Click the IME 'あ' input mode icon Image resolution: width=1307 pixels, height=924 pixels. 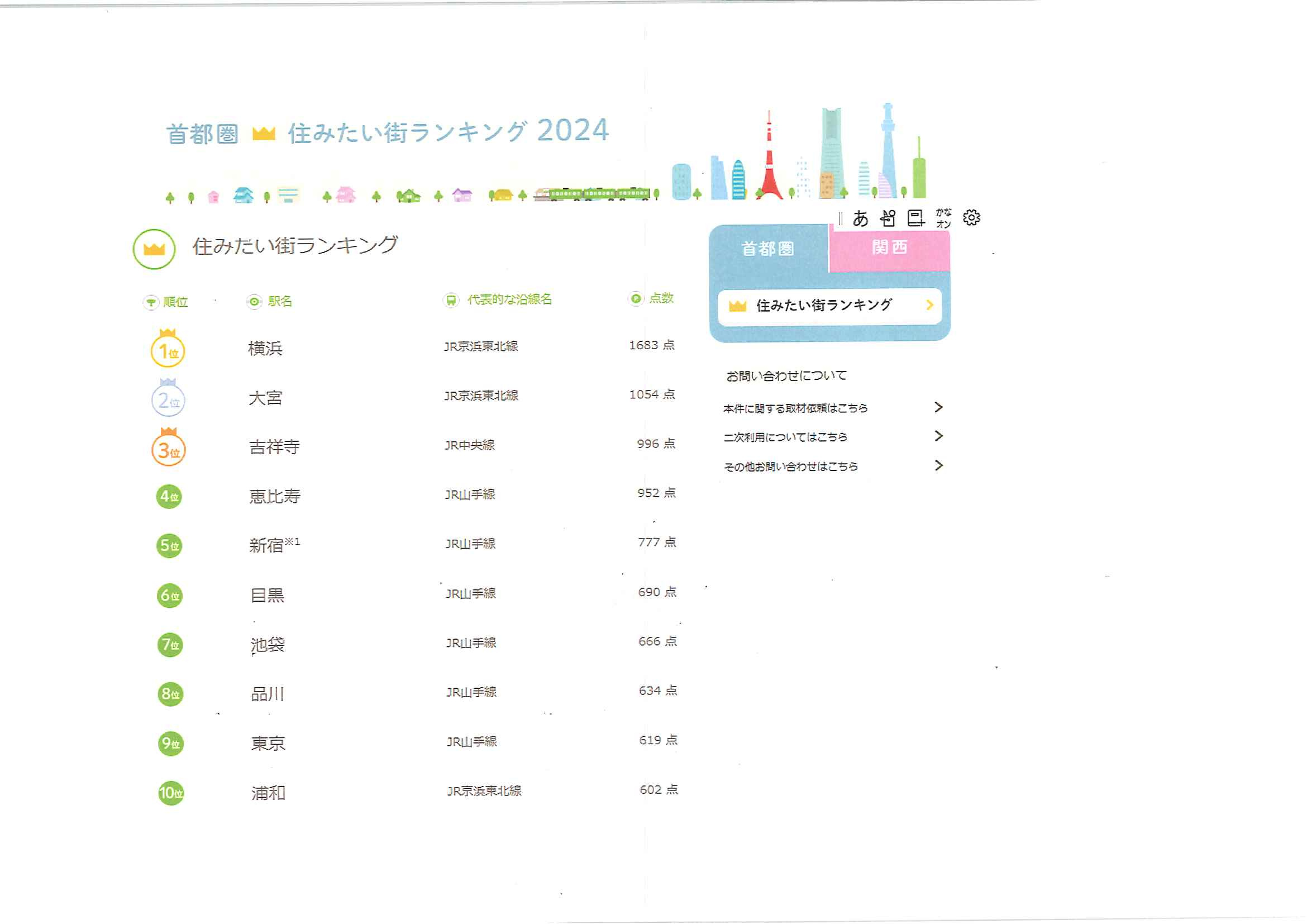pos(860,218)
